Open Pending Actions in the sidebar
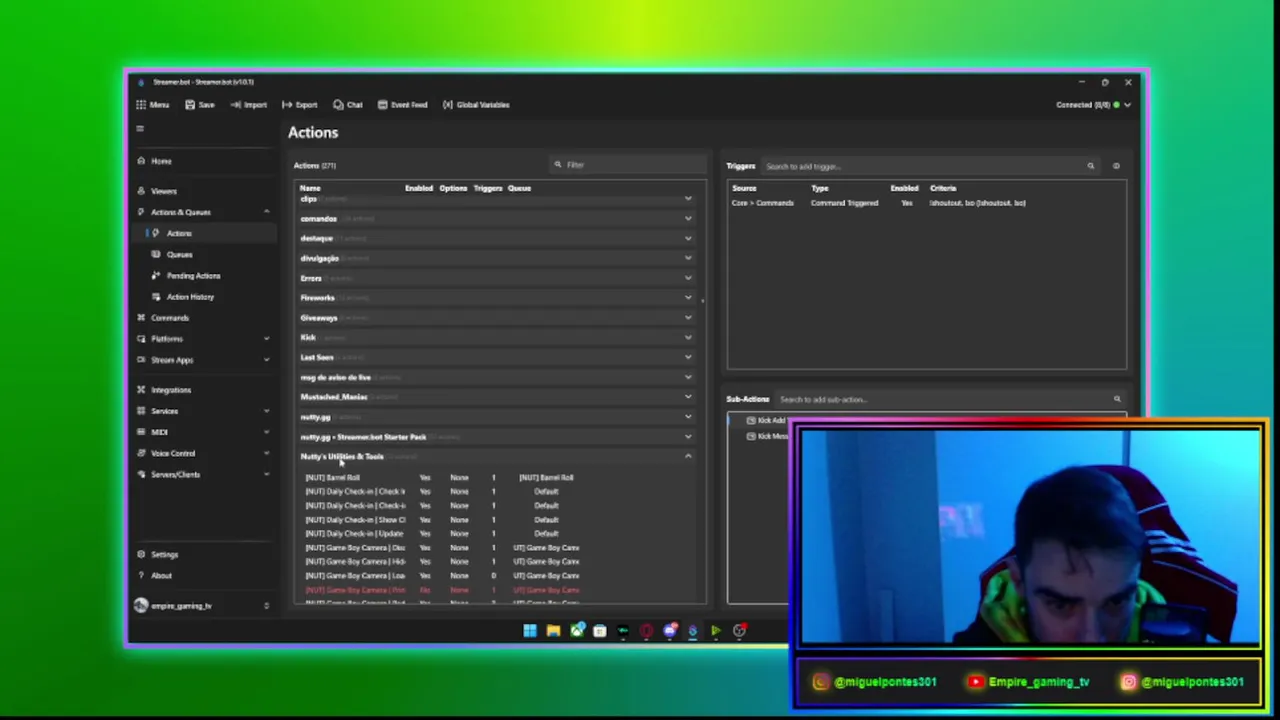Screen dimensions: 1280x720 204,275
